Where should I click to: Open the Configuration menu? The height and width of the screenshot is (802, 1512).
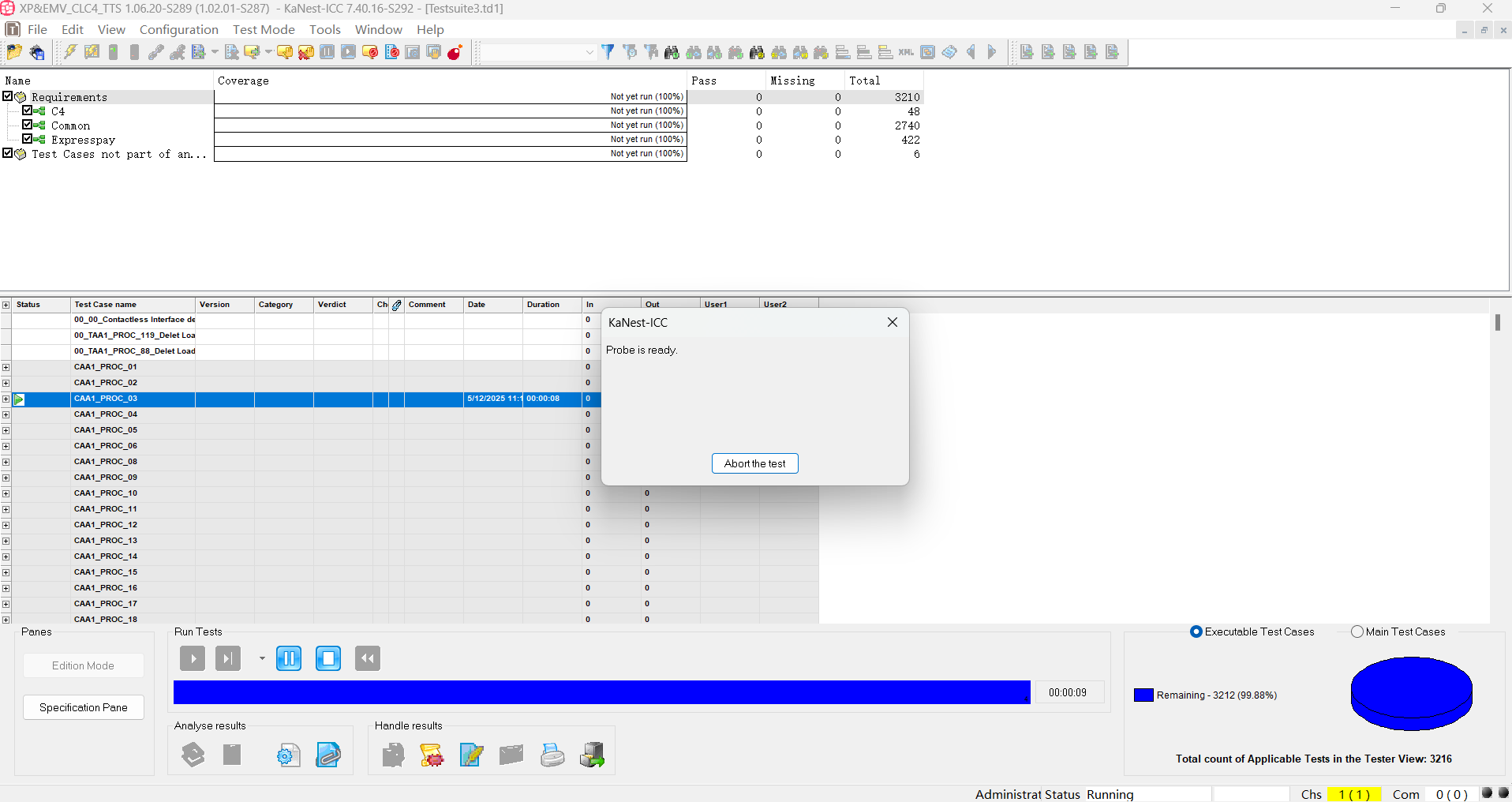[x=178, y=29]
